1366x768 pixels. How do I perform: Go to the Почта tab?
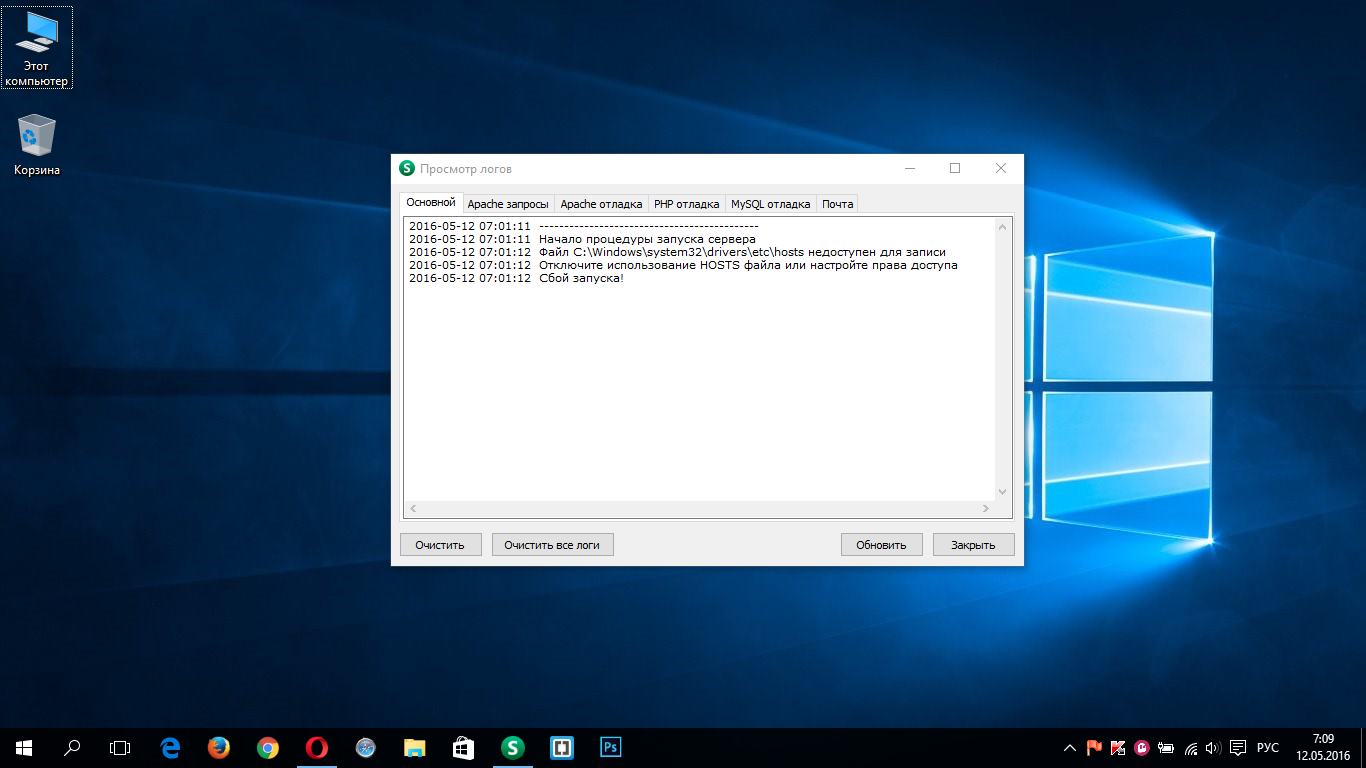tap(837, 204)
